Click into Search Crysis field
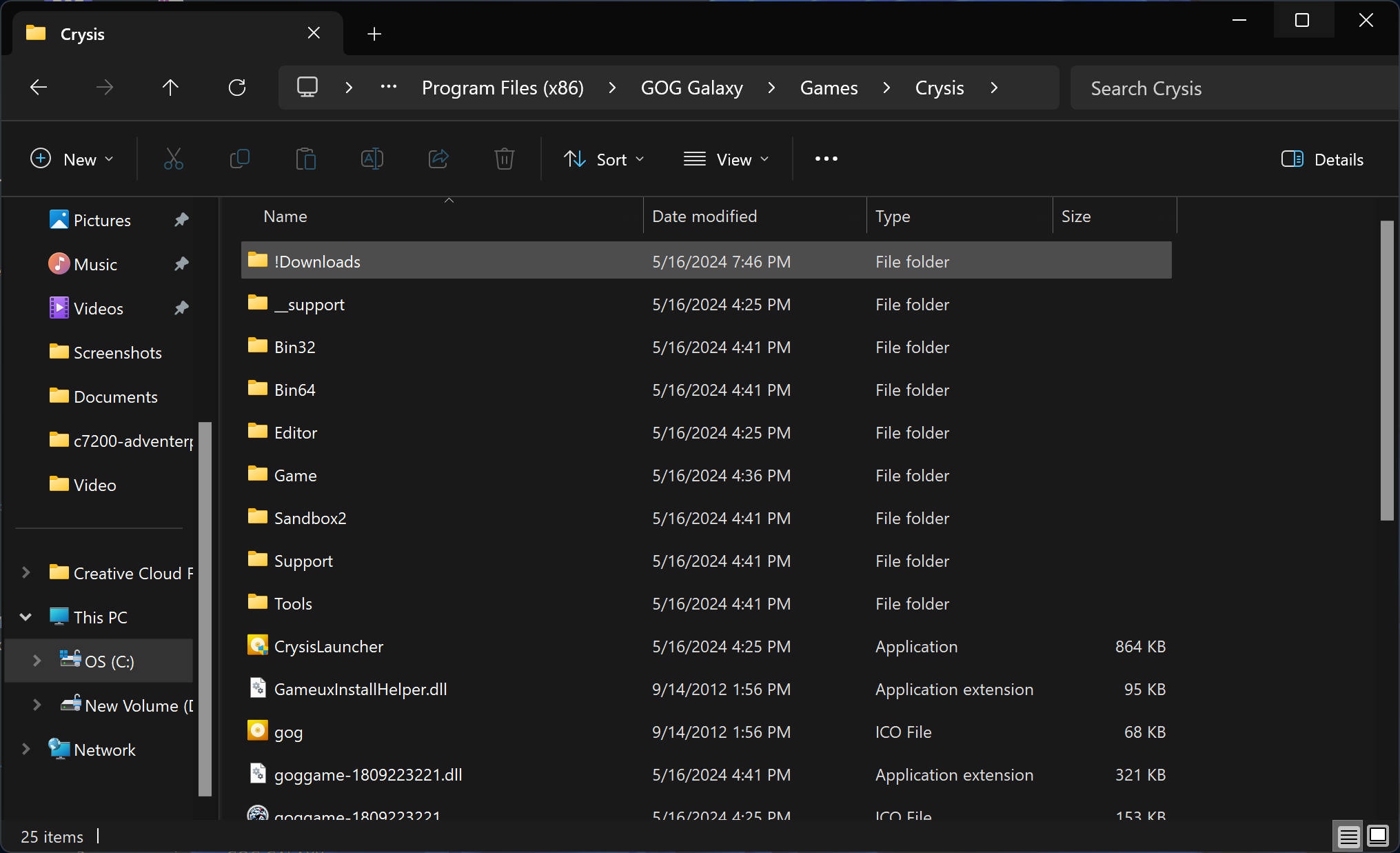Image resolution: width=1400 pixels, height=853 pixels. click(1234, 88)
